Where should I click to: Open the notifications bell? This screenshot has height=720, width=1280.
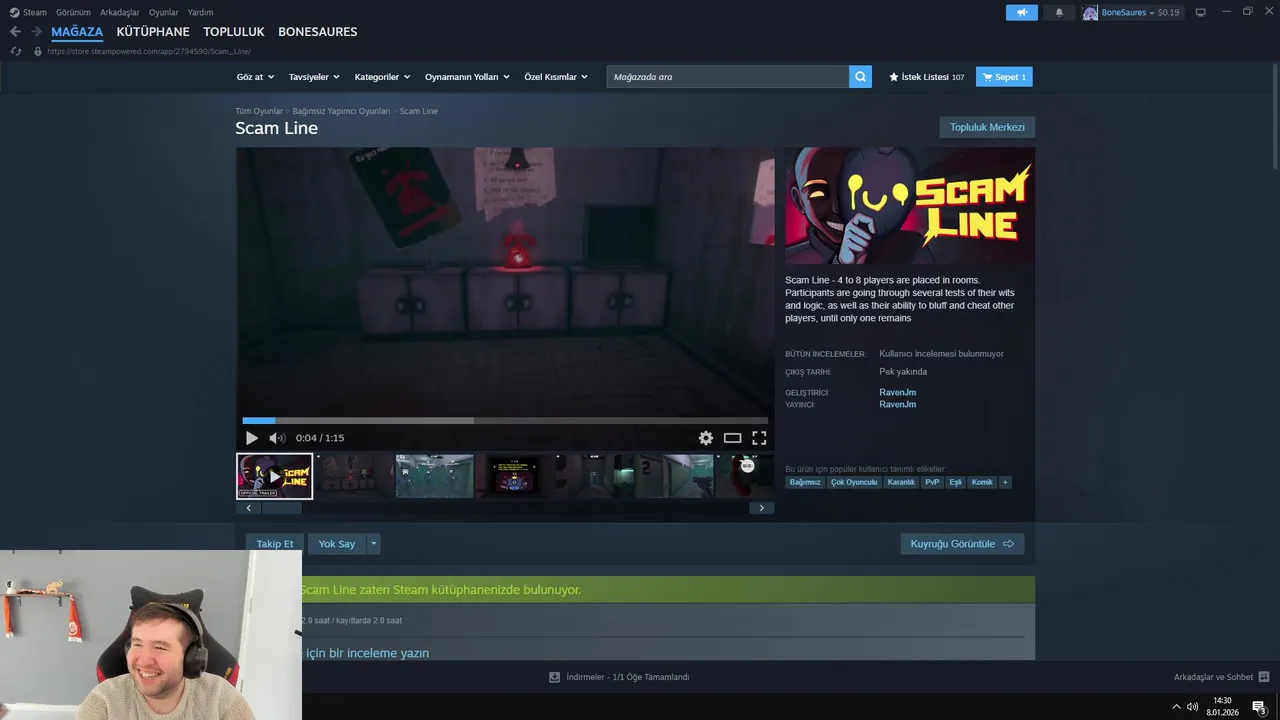tap(1059, 12)
